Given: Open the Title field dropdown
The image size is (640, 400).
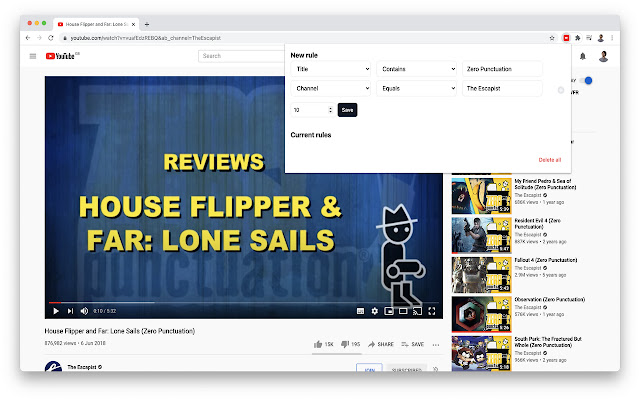Looking at the screenshot, I should (331, 69).
